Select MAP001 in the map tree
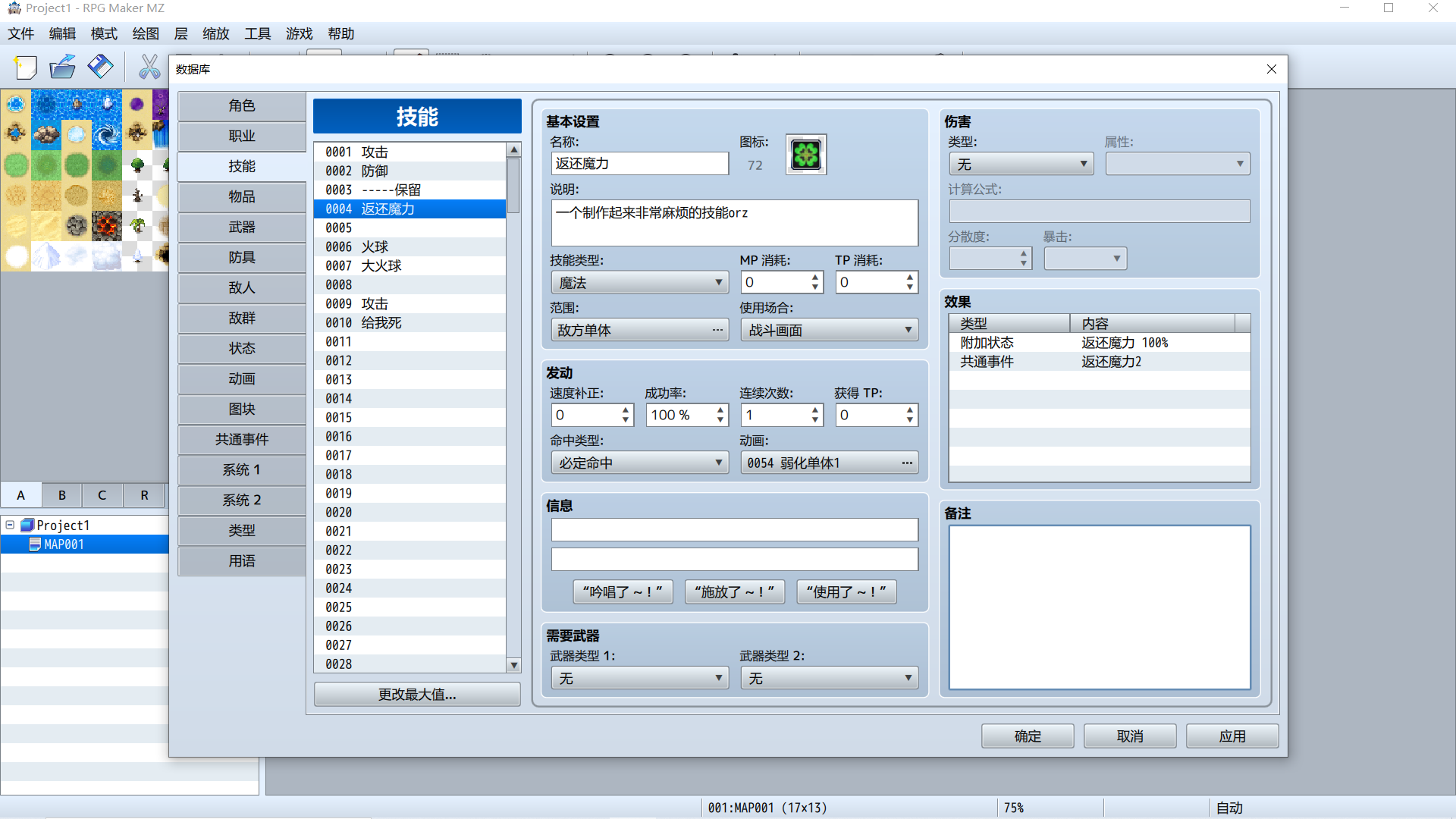Viewport: 1456px width, 819px height. pos(64,544)
